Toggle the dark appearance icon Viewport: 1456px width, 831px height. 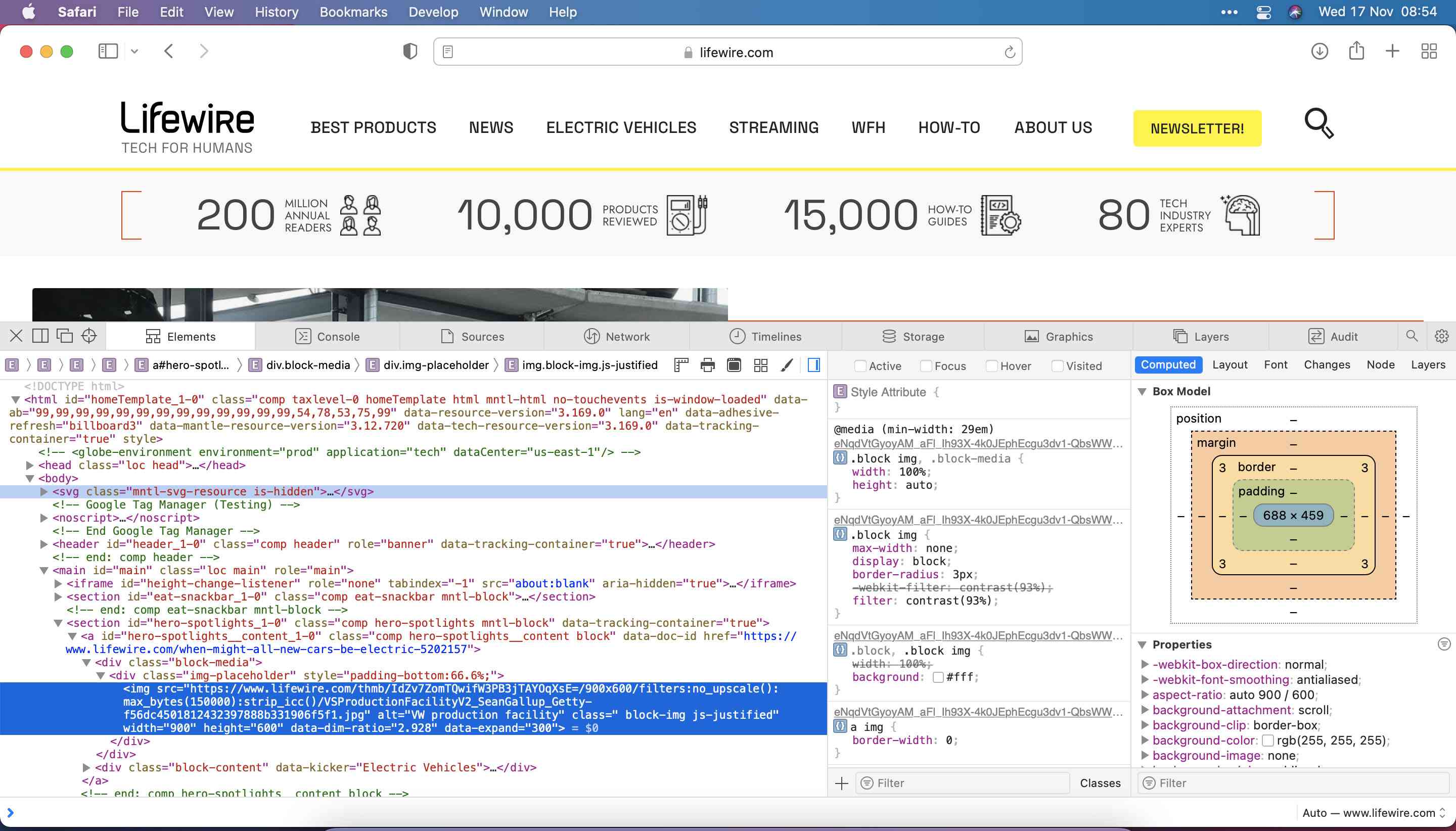point(734,365)
